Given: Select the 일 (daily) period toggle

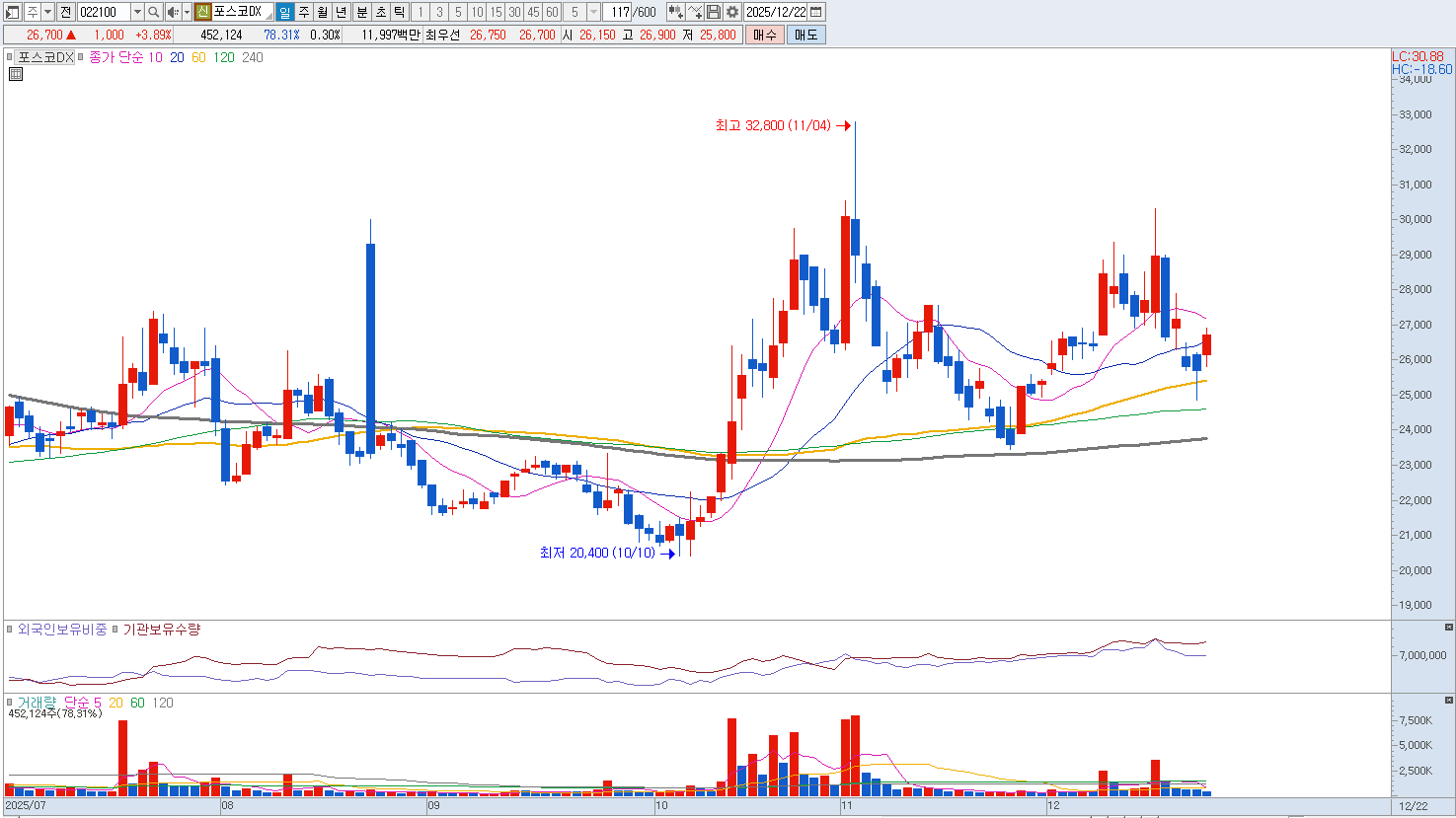Looking at the screenshot, I should click(x=284, y=12).
